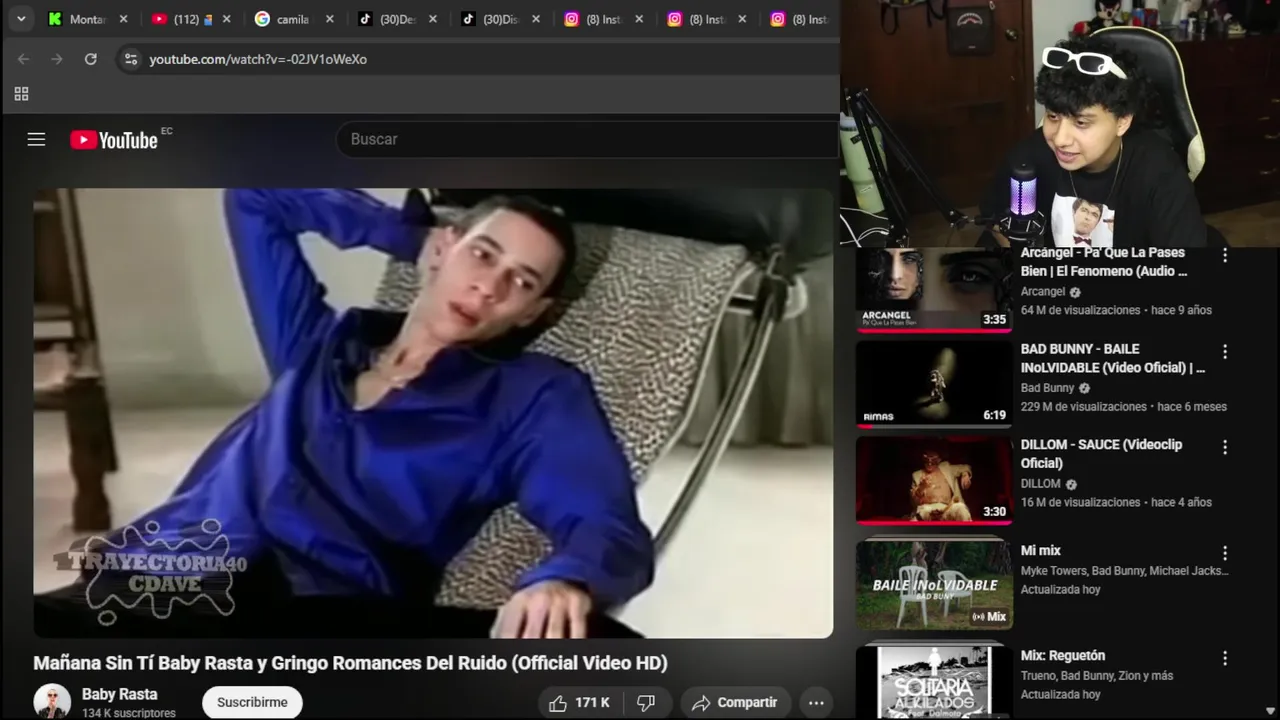Click the page scrollbar down arrow
Image resolution: width=1280 pixels, height=720 pixels.
1270,711
